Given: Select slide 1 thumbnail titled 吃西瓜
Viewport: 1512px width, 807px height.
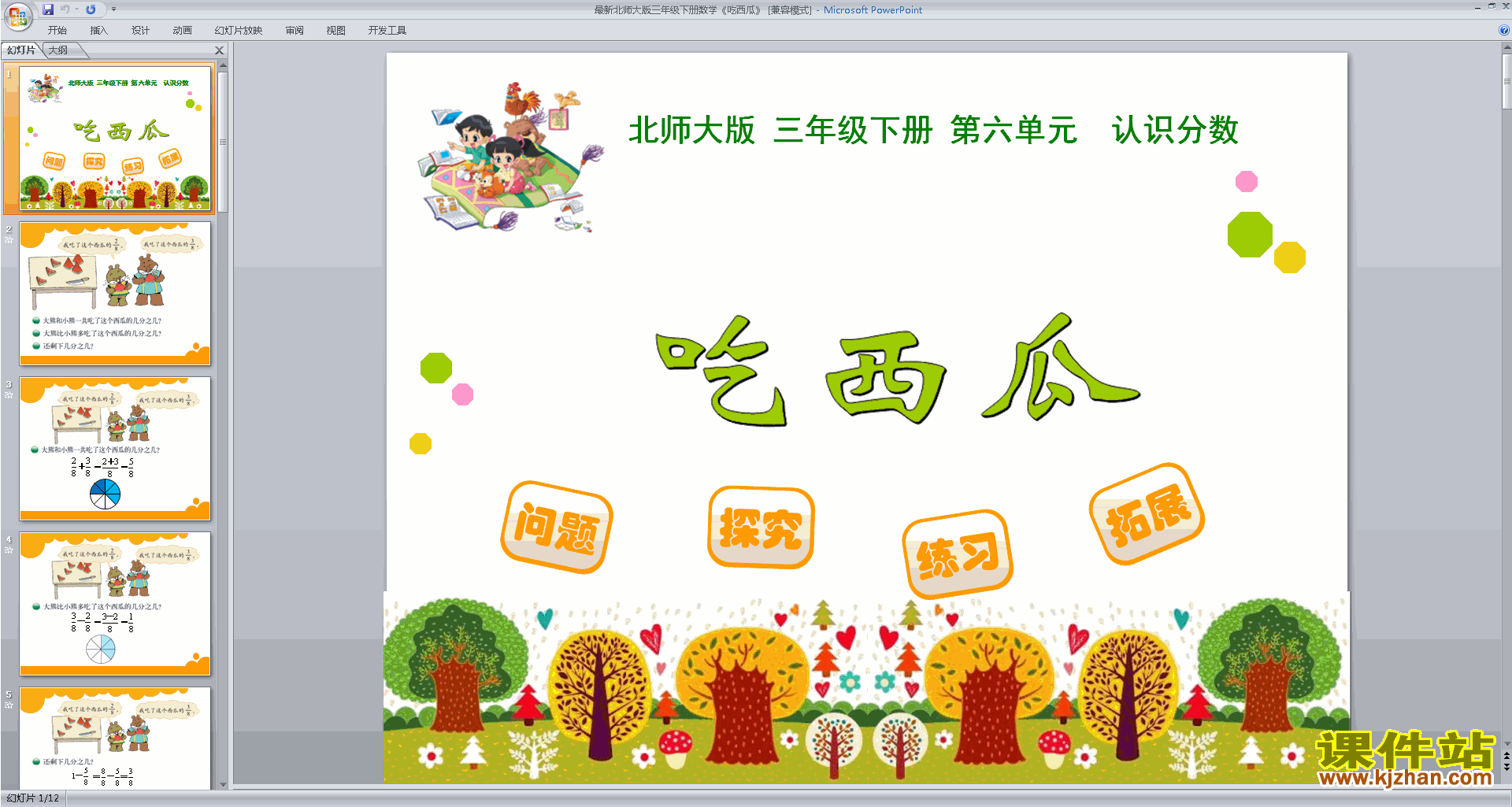Looking at the screenshot, I should tap(115, 139).
